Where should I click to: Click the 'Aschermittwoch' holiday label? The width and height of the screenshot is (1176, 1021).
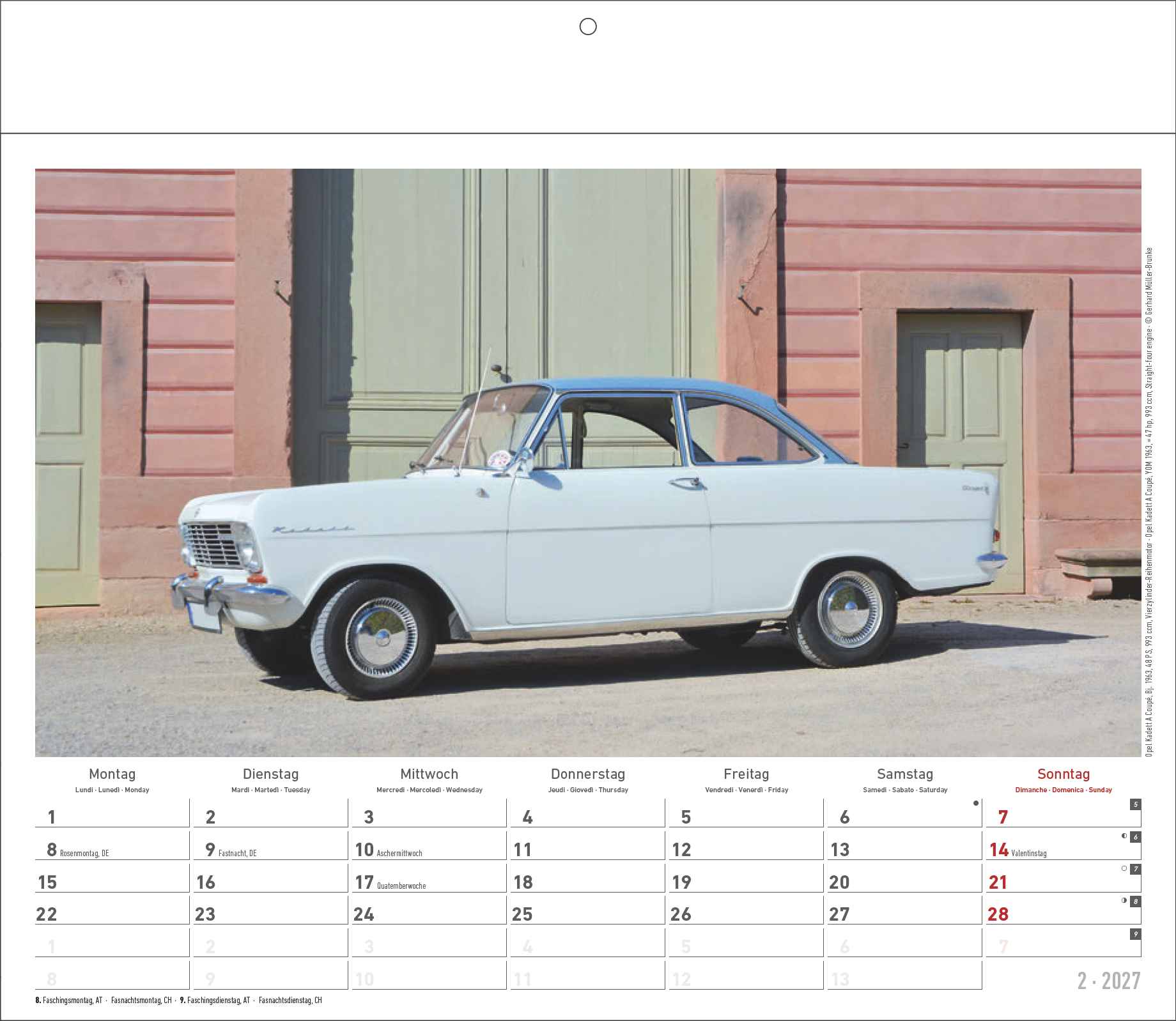click(399, 853)
